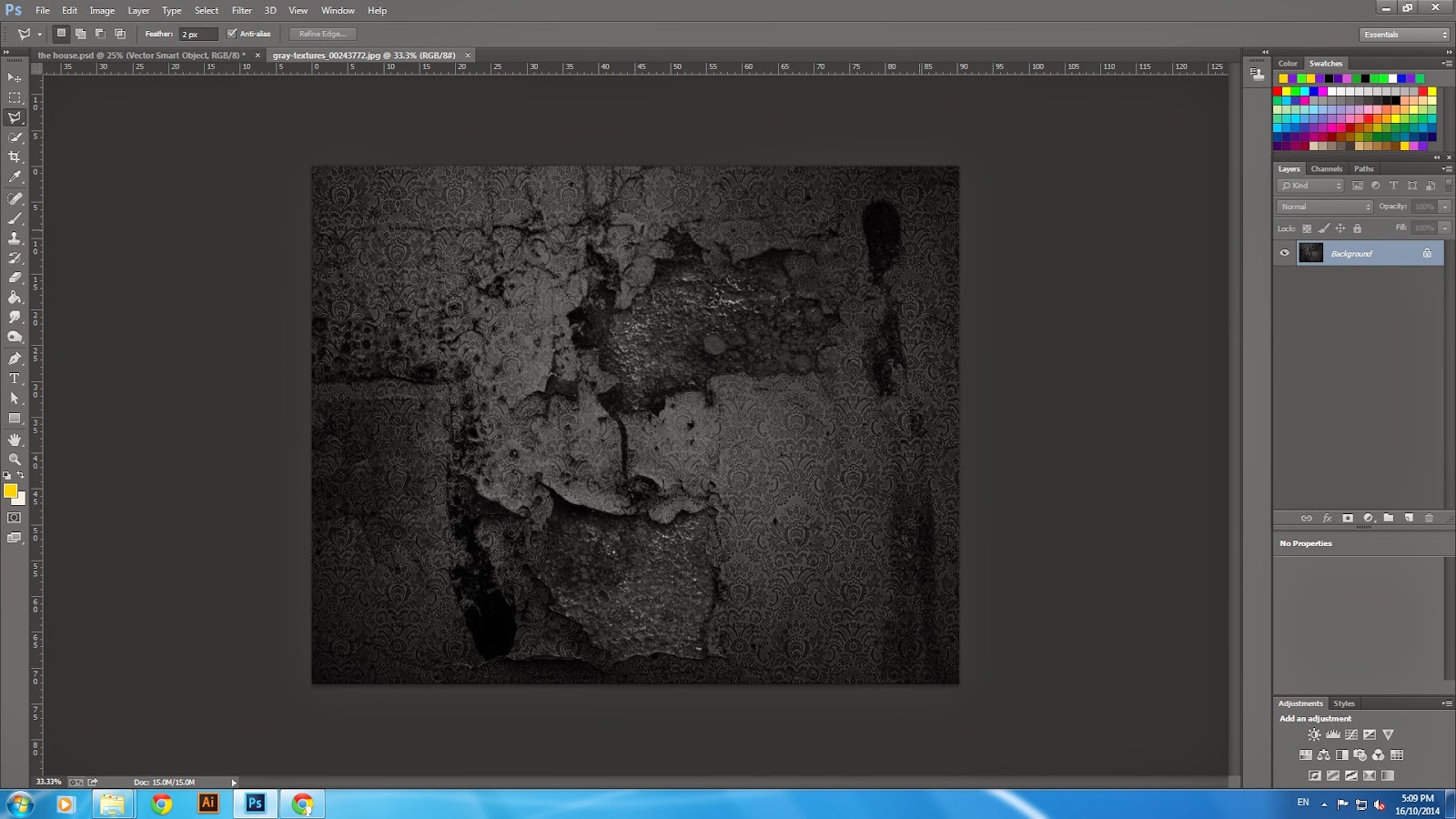1456x819 pixels.
Task: Uncheck the Anti-alias checkbox
Action: point(232,34)
